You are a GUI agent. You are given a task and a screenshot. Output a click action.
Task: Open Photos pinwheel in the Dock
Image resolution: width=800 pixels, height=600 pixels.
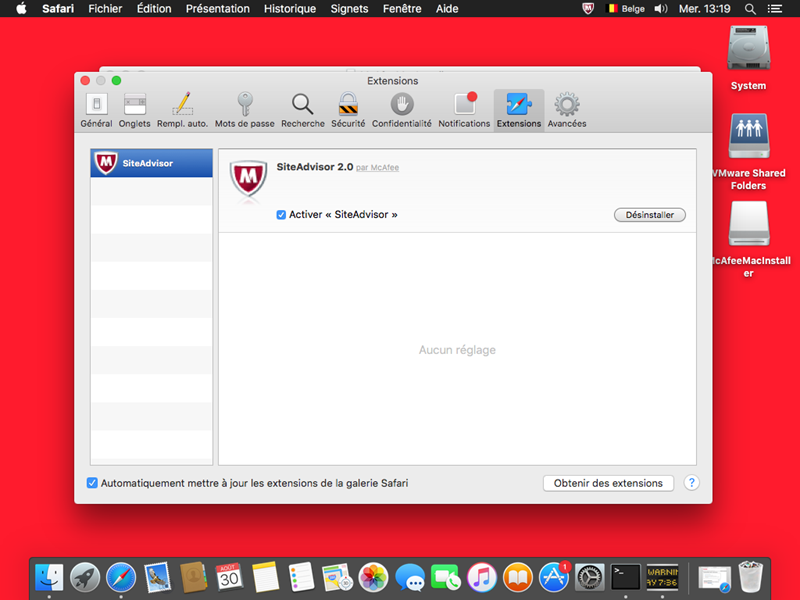click(373, 578)
